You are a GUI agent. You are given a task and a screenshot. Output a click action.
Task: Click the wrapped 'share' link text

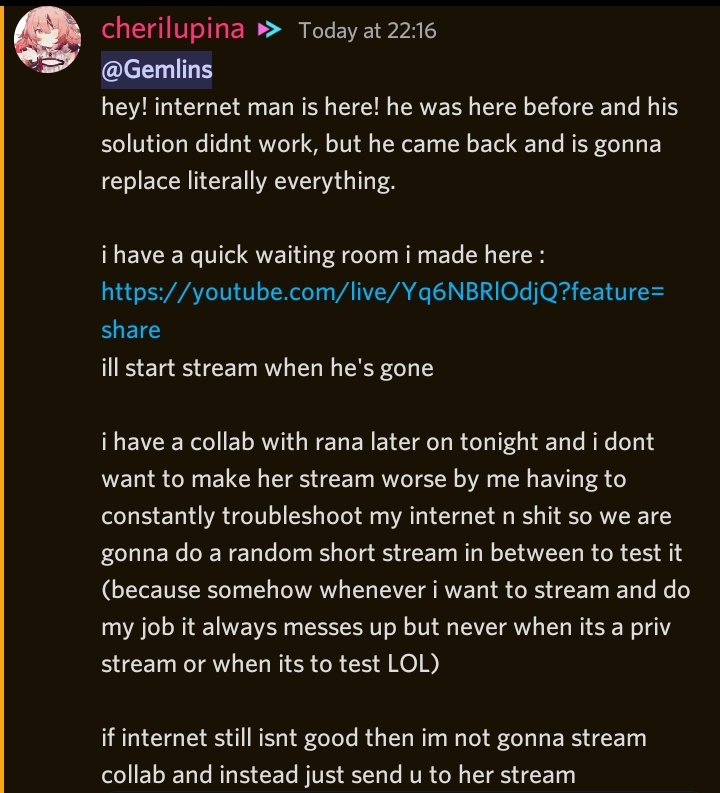[x=131, y=330]
